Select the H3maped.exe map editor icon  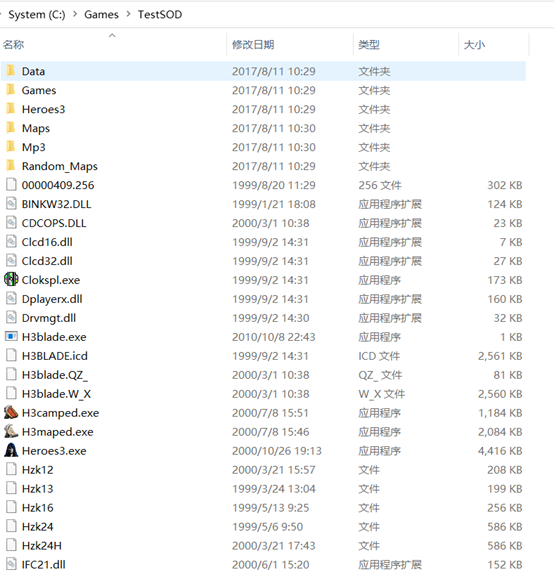[x=11, y=431]
